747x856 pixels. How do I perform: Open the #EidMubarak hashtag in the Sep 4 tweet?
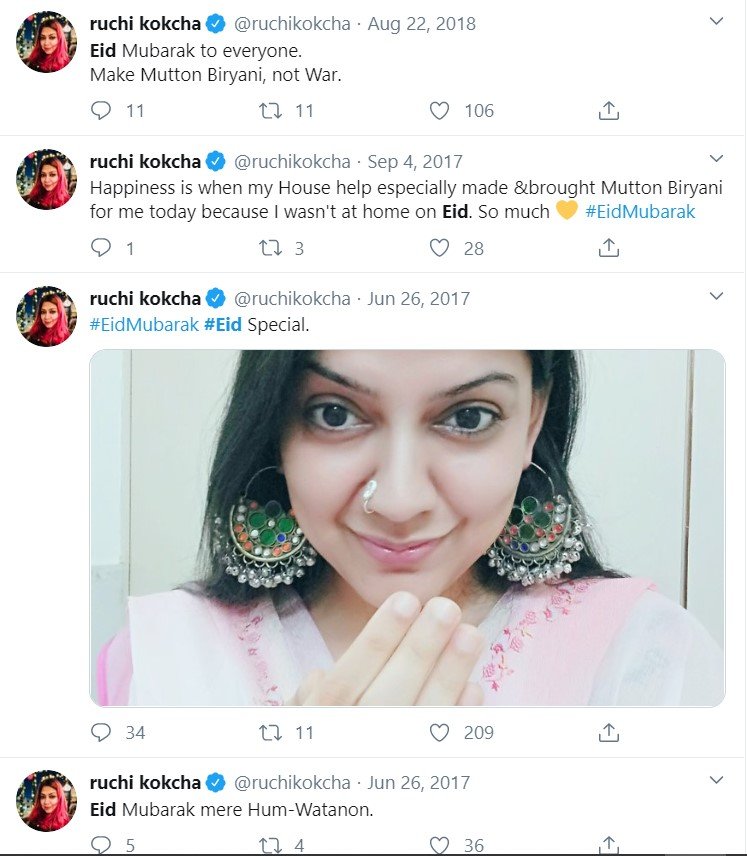pyautogui.click(x=640, y=212)
